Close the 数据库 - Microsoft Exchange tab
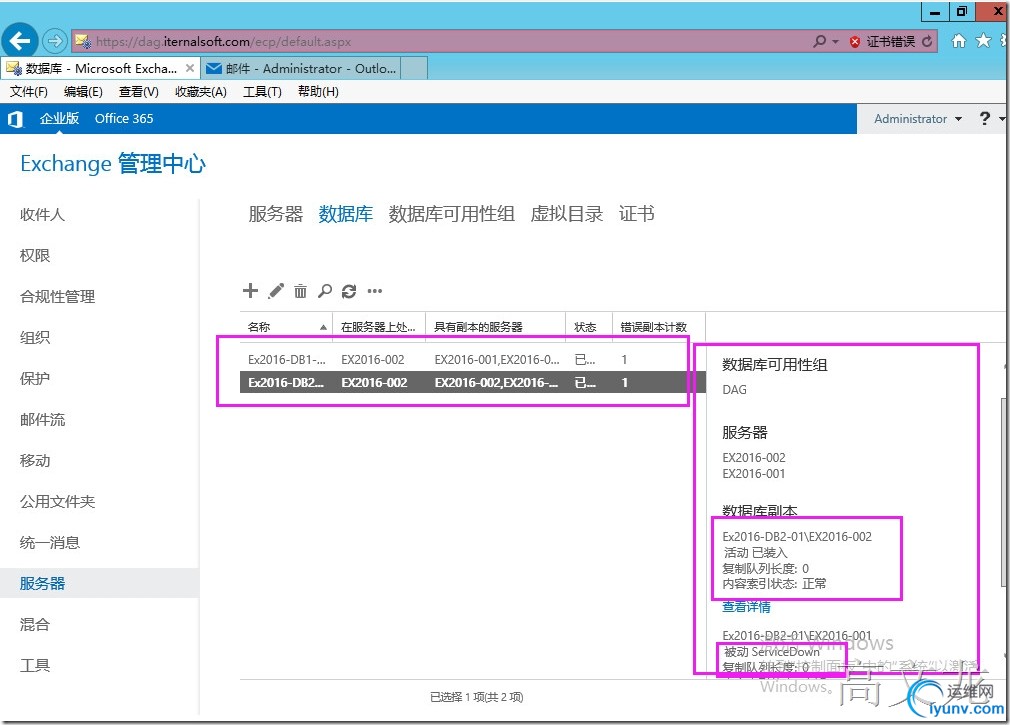The image size is (1010, 725). click(x=189, y=68)
